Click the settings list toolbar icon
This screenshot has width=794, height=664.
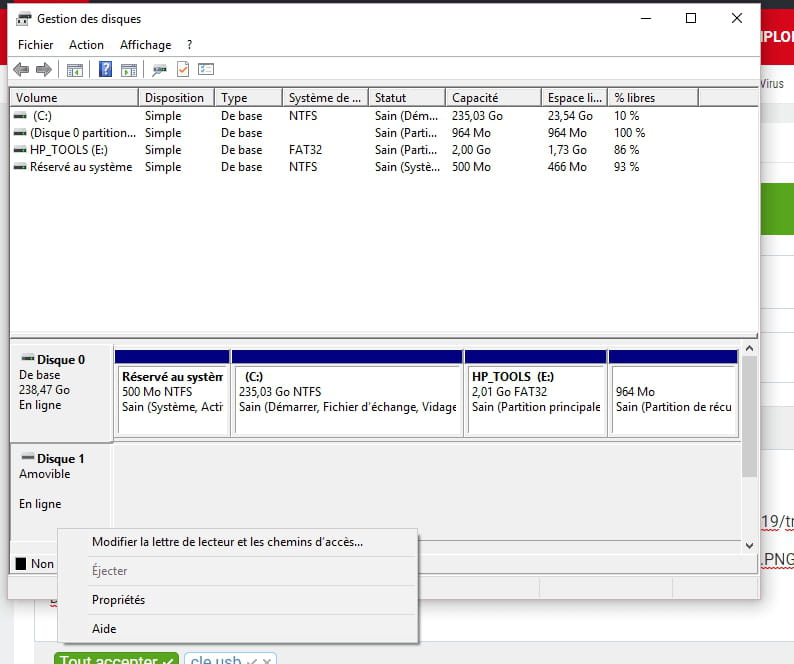[206, 70]
